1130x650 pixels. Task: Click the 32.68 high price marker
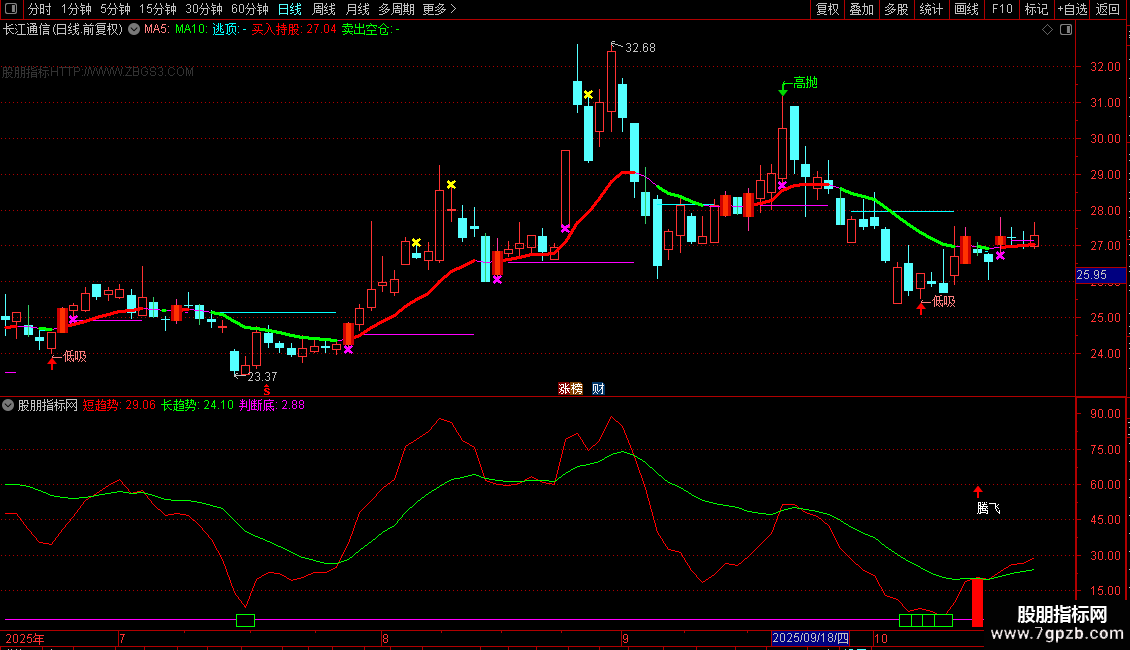(640, 47)
